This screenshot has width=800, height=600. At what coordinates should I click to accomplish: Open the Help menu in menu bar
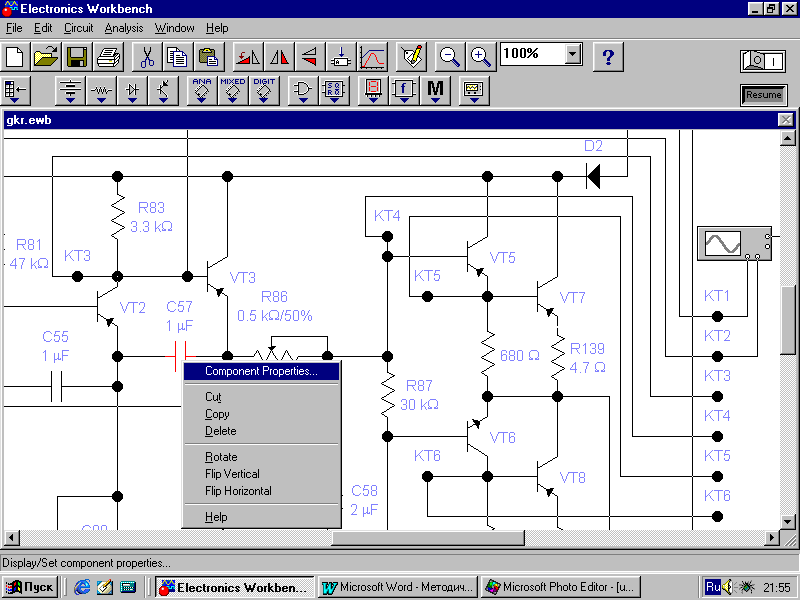[x=217, y=28]
